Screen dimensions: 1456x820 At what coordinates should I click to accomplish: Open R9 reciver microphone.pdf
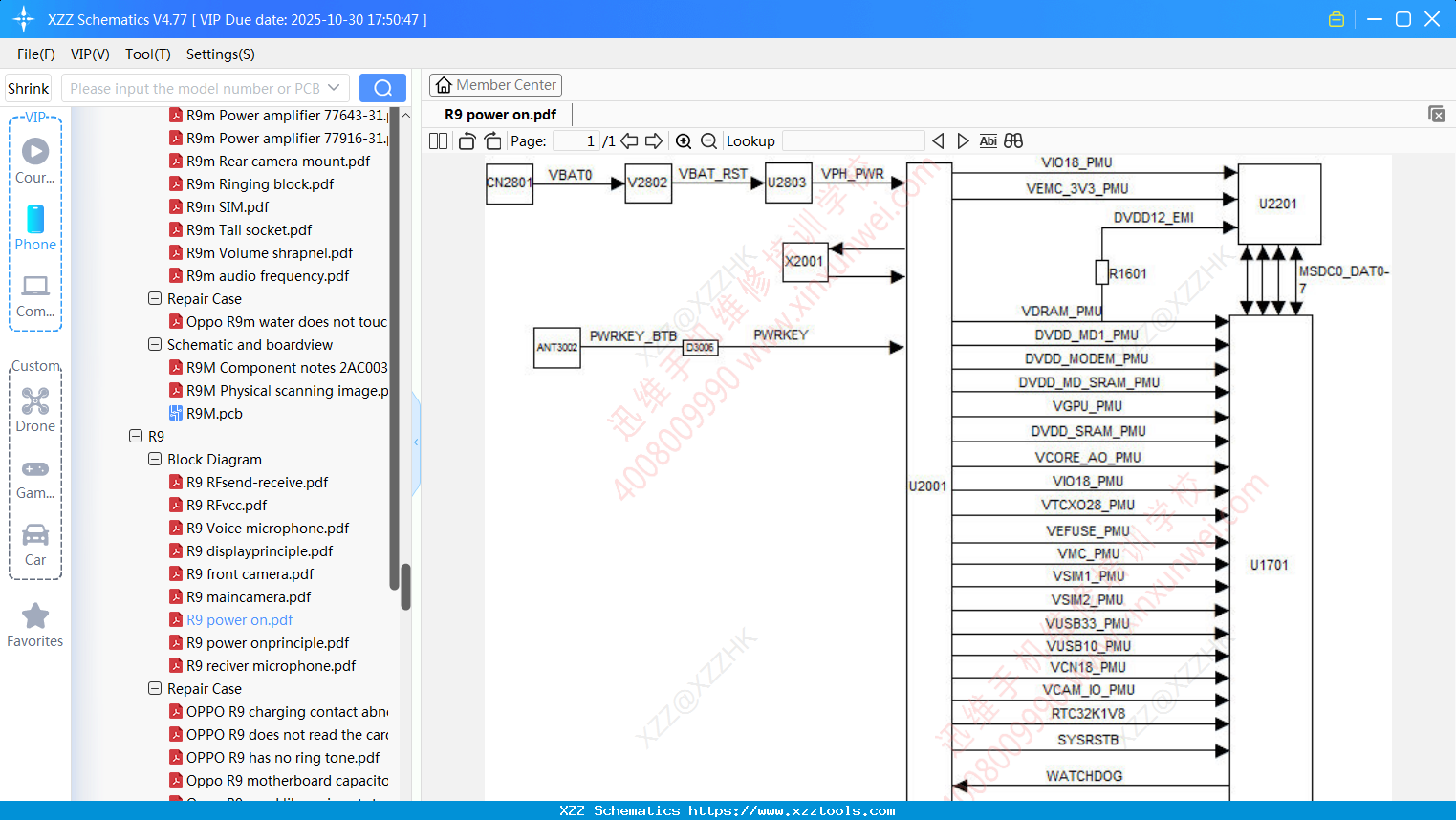coord(271,665)
